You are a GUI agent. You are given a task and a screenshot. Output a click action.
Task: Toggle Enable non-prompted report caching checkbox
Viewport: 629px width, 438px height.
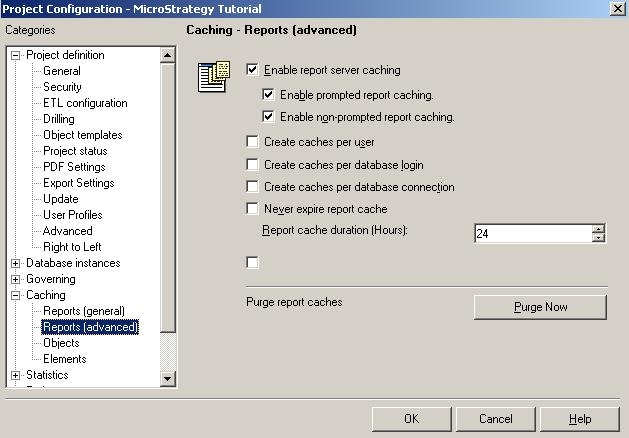[268, 116]
